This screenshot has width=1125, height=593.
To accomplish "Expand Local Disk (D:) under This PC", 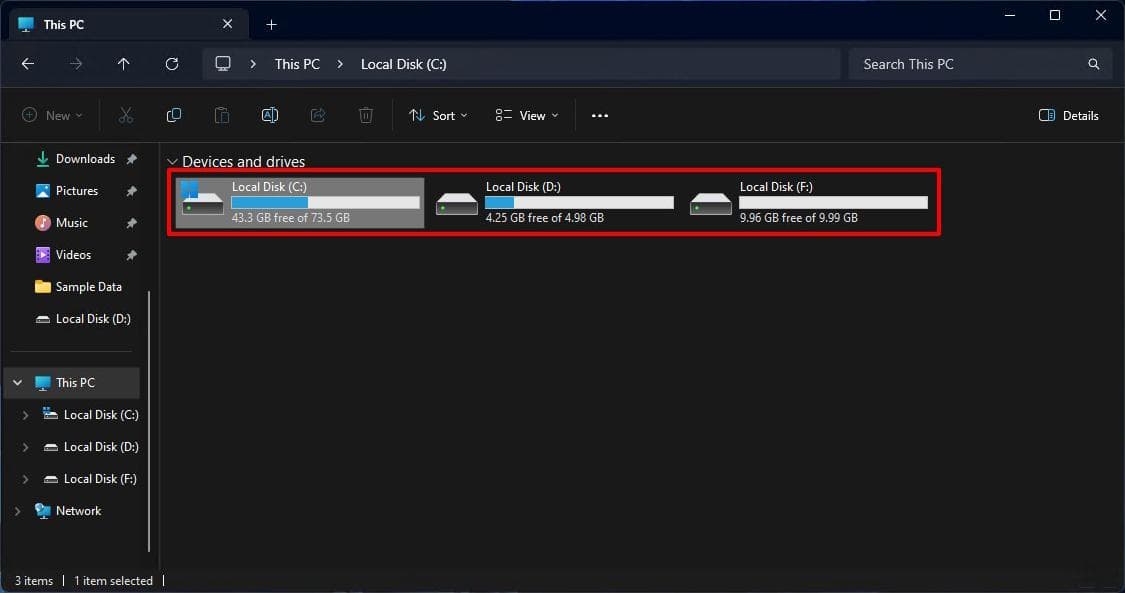I will (26, 447).
